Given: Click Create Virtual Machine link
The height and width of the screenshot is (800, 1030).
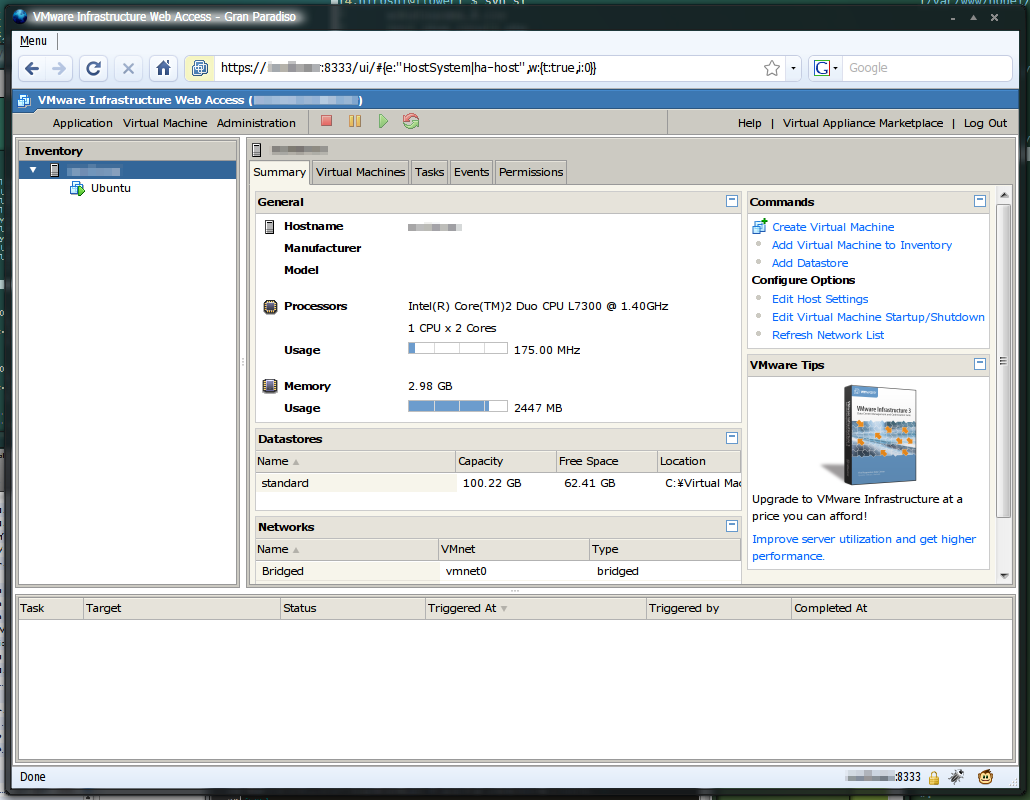Looking at the screenshot, I should 833,227.
